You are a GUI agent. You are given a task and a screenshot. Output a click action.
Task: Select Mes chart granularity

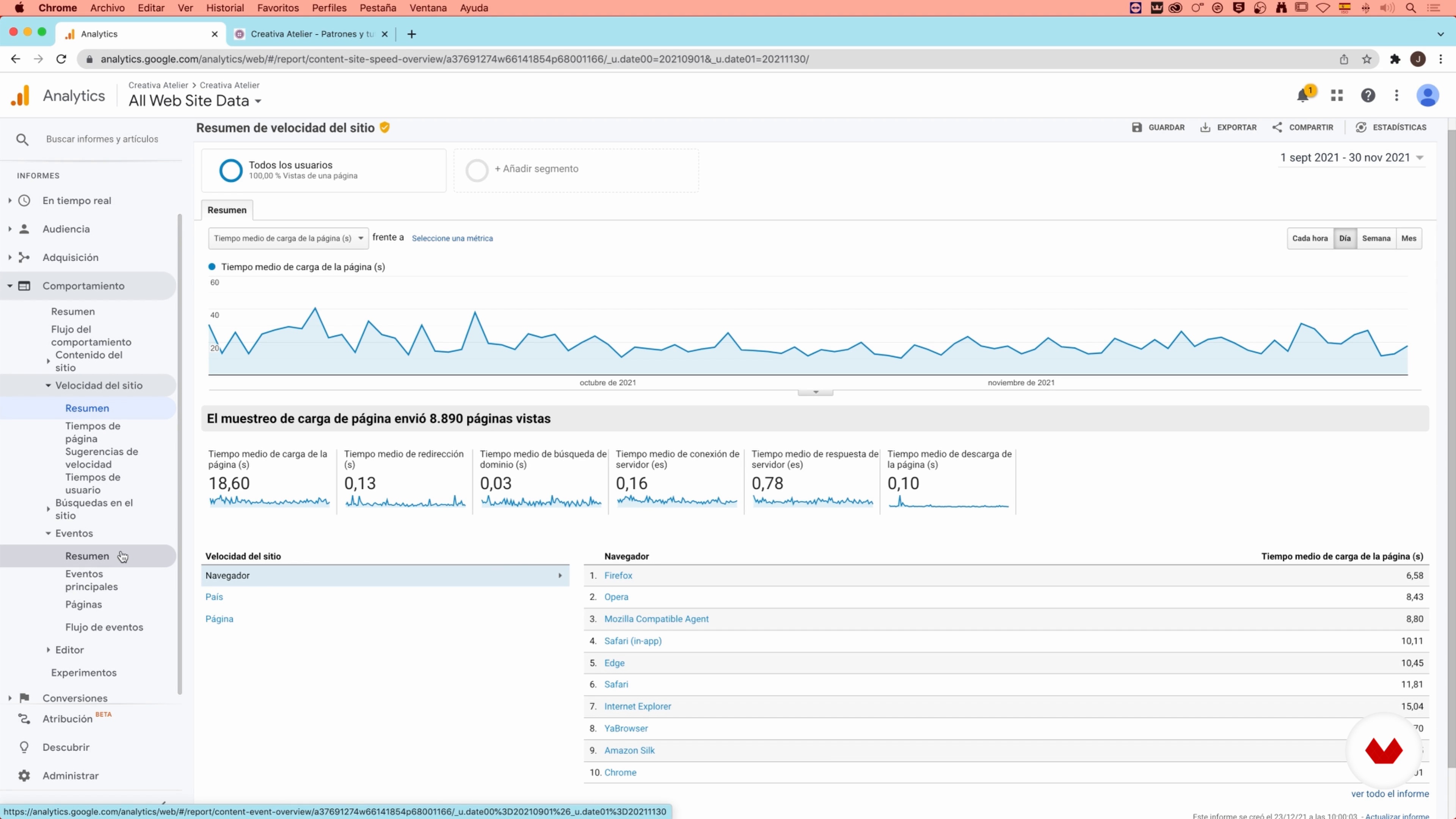pos(1409,238)
